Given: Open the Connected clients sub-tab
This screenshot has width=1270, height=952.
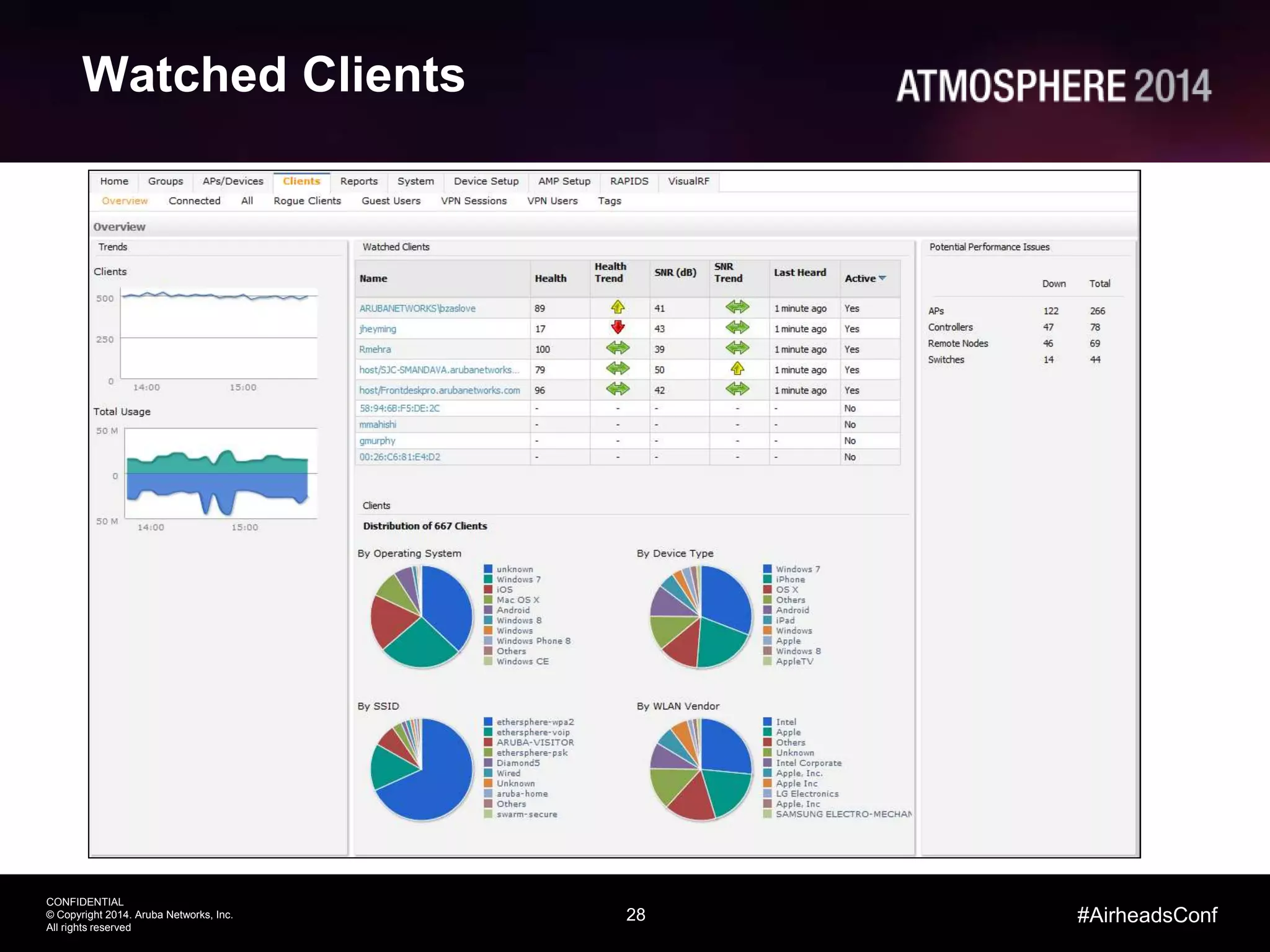Looking at the screenshot, I should click(x=195, y=201).
